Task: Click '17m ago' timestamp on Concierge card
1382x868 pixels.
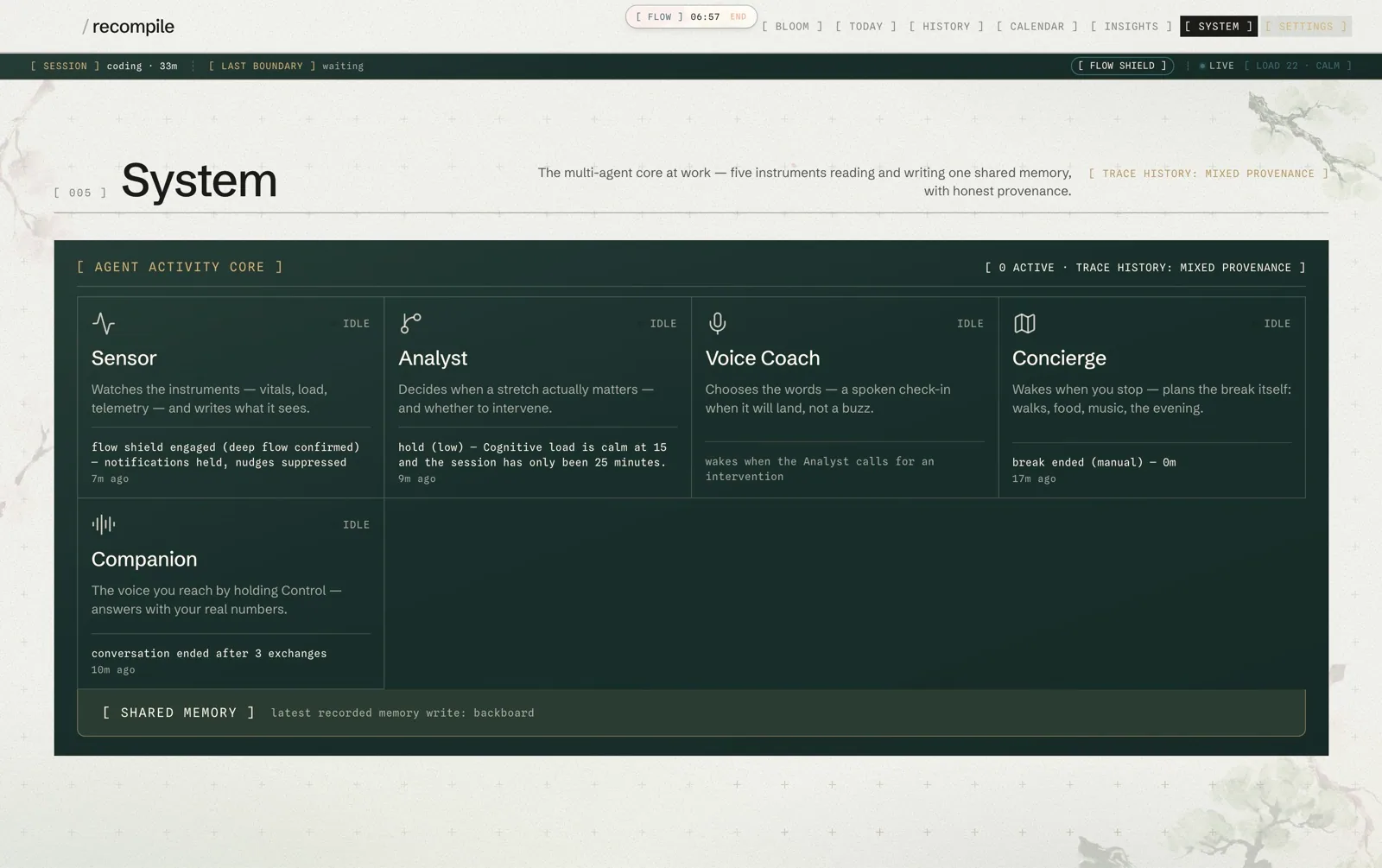Action: click(1034, 478)
